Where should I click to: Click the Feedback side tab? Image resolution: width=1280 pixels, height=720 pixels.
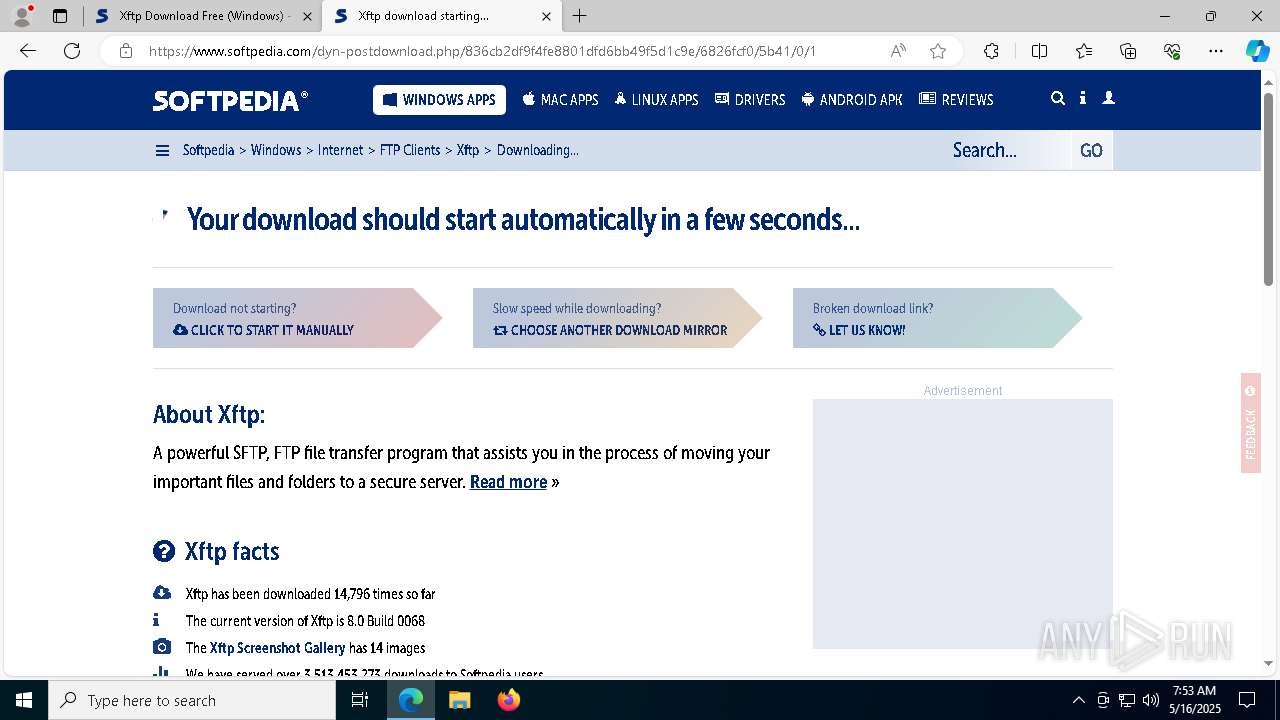(x=1250, y=423)
